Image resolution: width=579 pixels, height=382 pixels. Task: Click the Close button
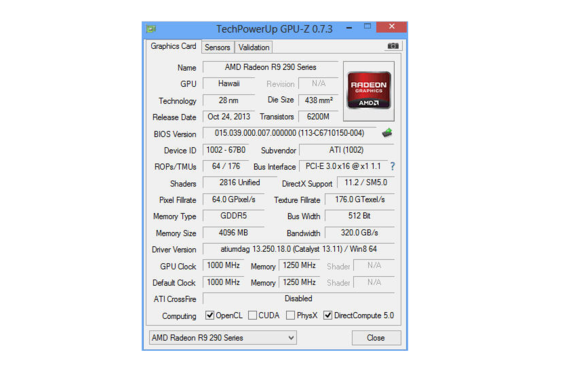(x=376, y=338)
